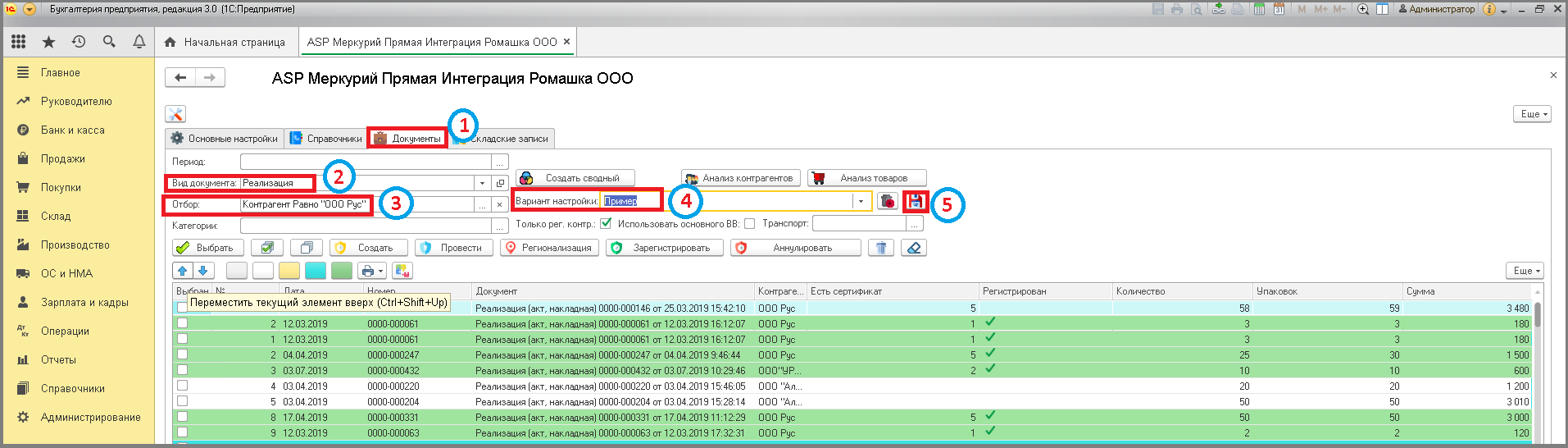Click the forward arrow navigation button
Viewport: 1568px width, 448px height.
coord(210,77)
